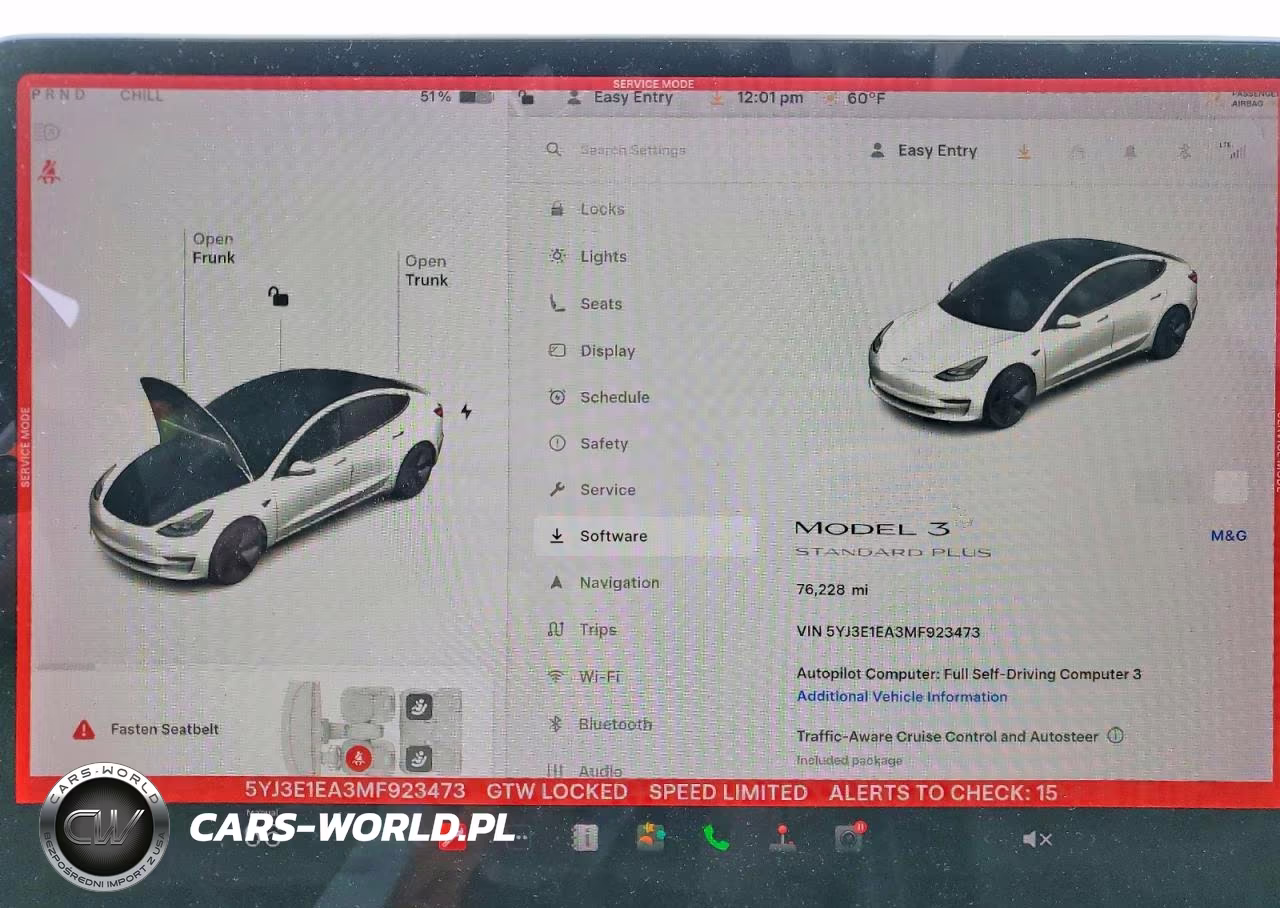
Task: Open the Arcade joystick app in dock
Action: (x=782, y=838)
